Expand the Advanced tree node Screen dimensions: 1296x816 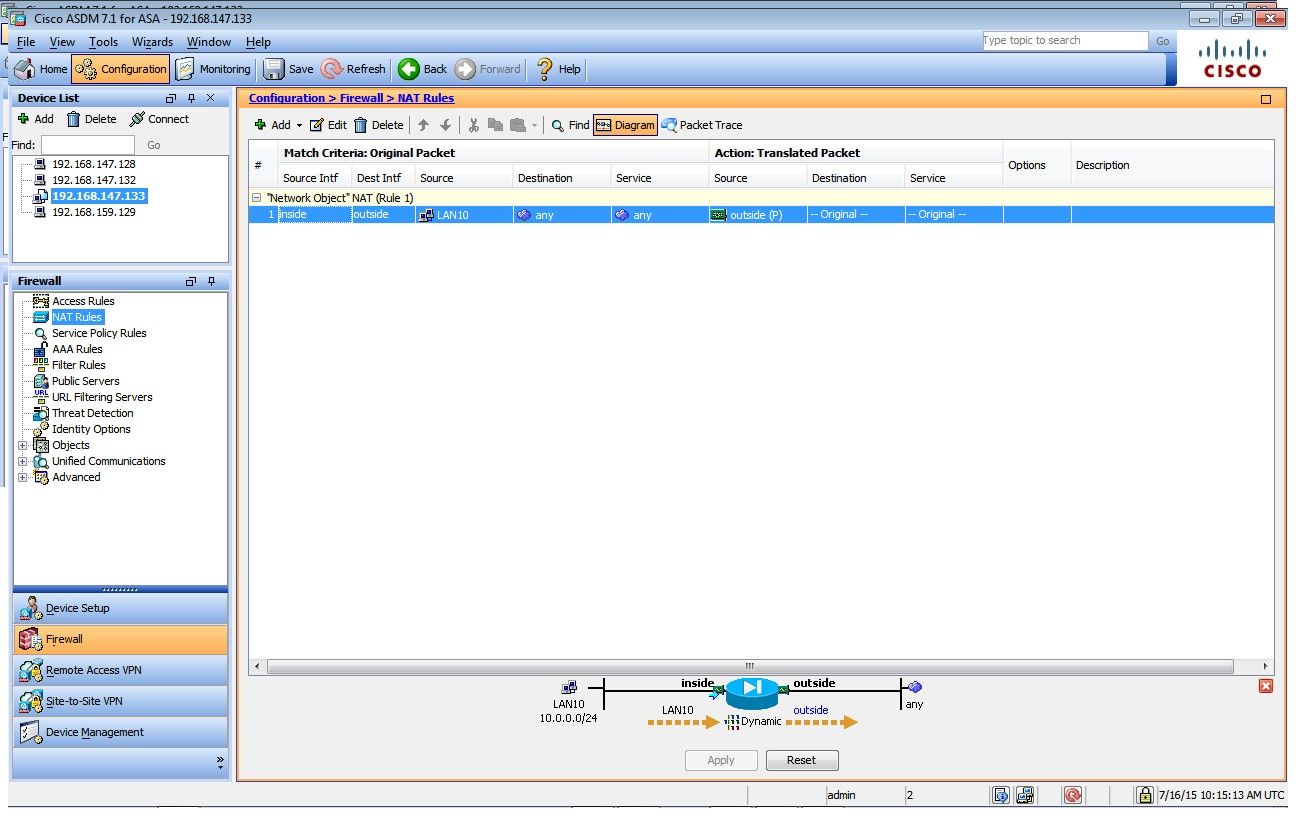[23, 477]
